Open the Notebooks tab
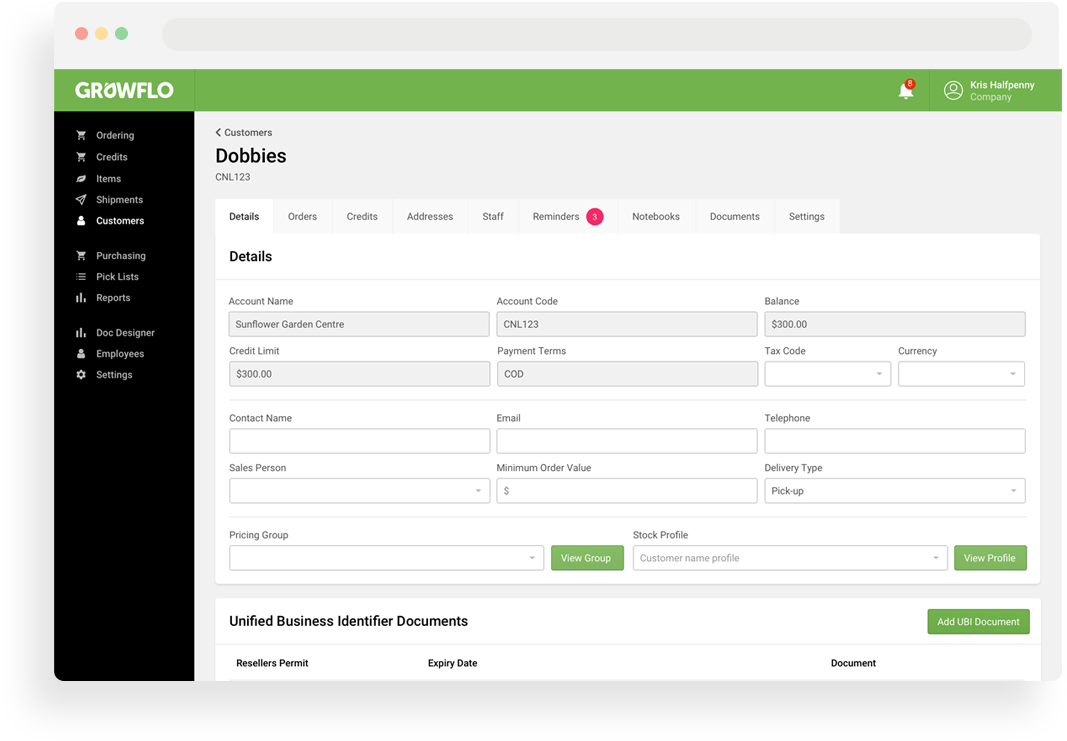The width and height of the screenshot is (1067, 741). [x=656, y=216]
